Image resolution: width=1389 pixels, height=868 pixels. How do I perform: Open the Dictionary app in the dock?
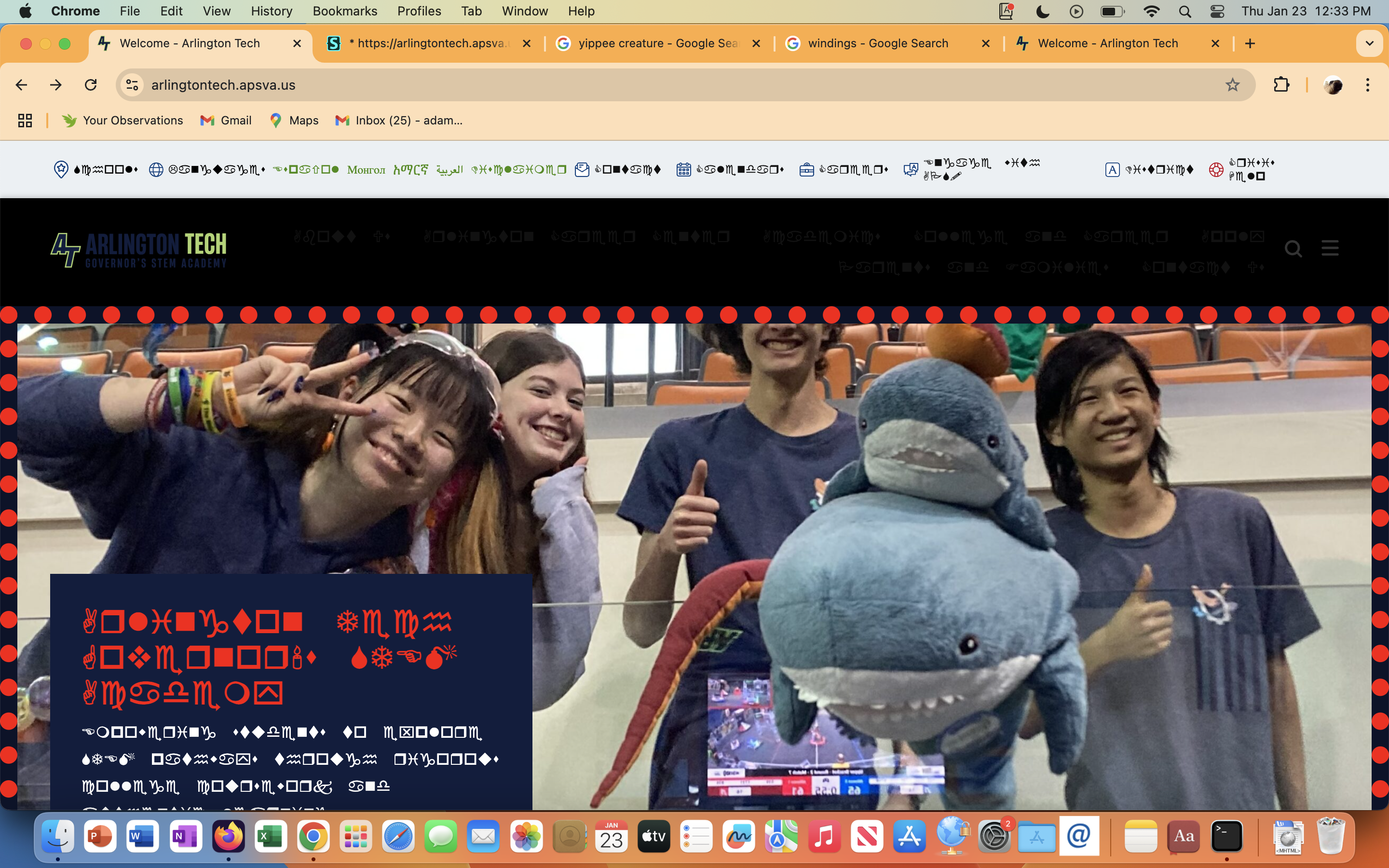pyautogui.click(x=1184, y=837)
